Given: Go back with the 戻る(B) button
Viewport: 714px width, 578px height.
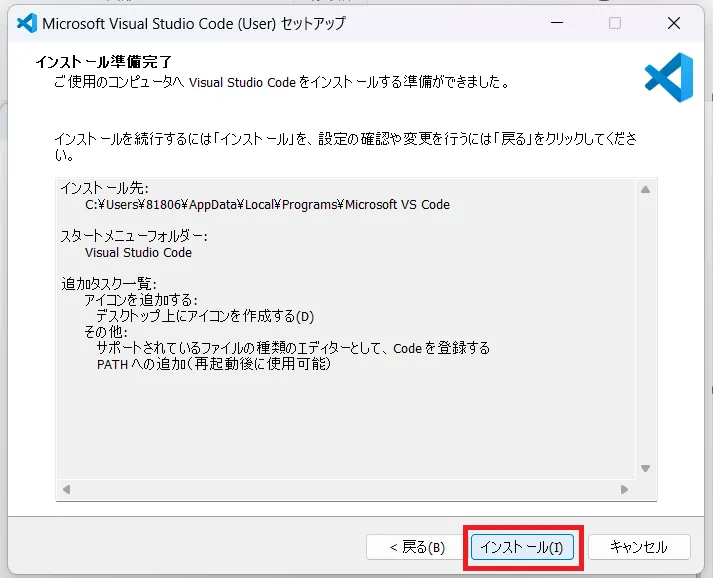Looking at the screenshot, I should point(417,547).
